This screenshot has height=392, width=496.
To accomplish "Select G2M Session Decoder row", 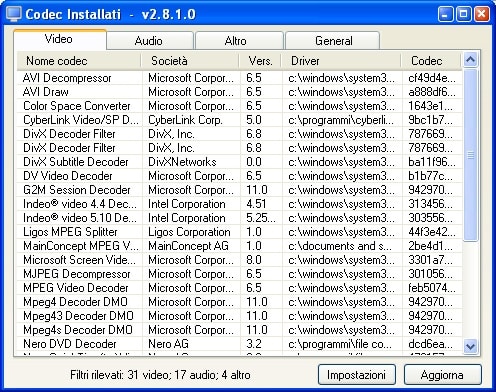I will click(x=239, y=190).
